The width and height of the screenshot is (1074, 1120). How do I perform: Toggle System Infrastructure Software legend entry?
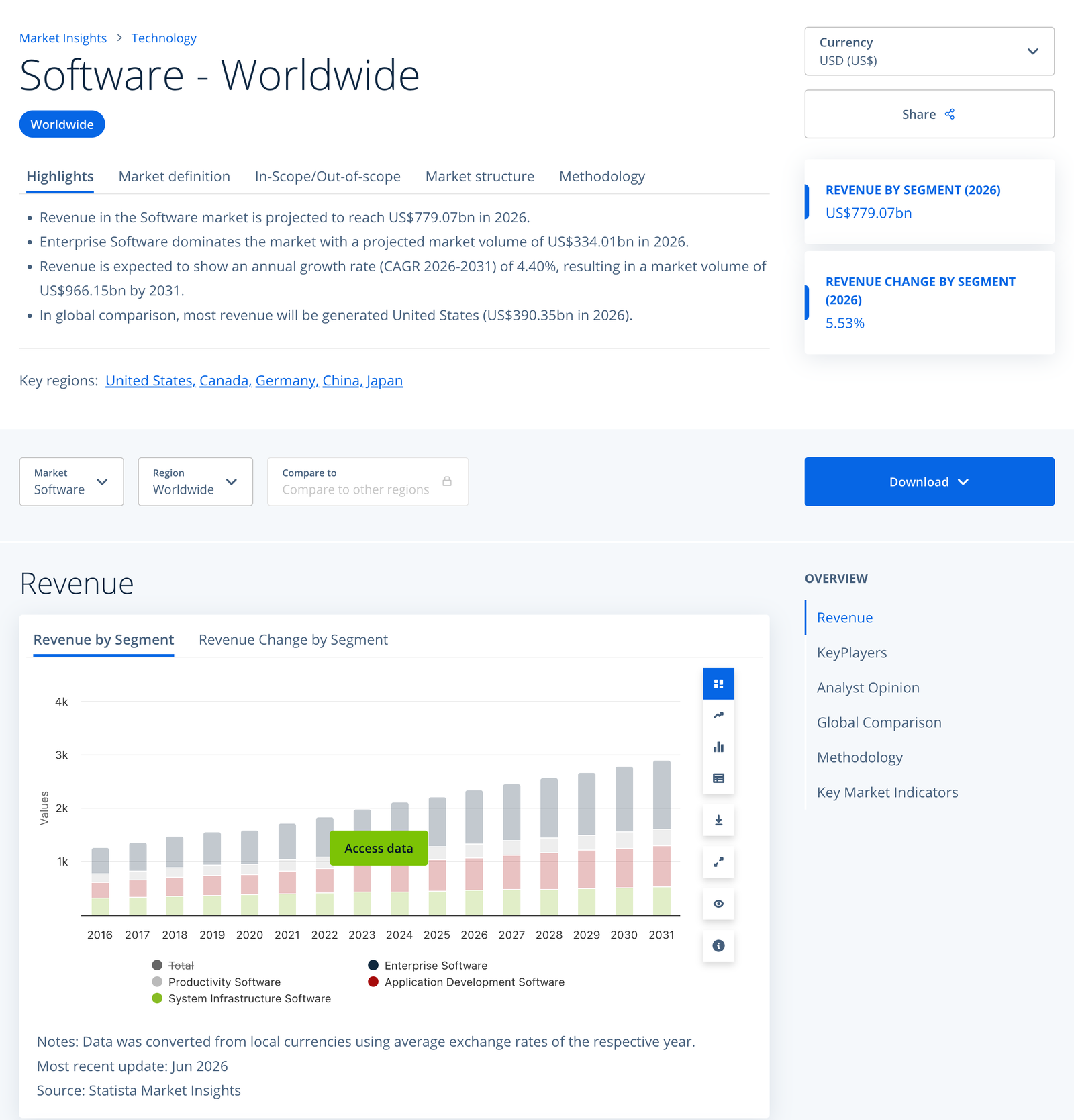pos(241,998)
